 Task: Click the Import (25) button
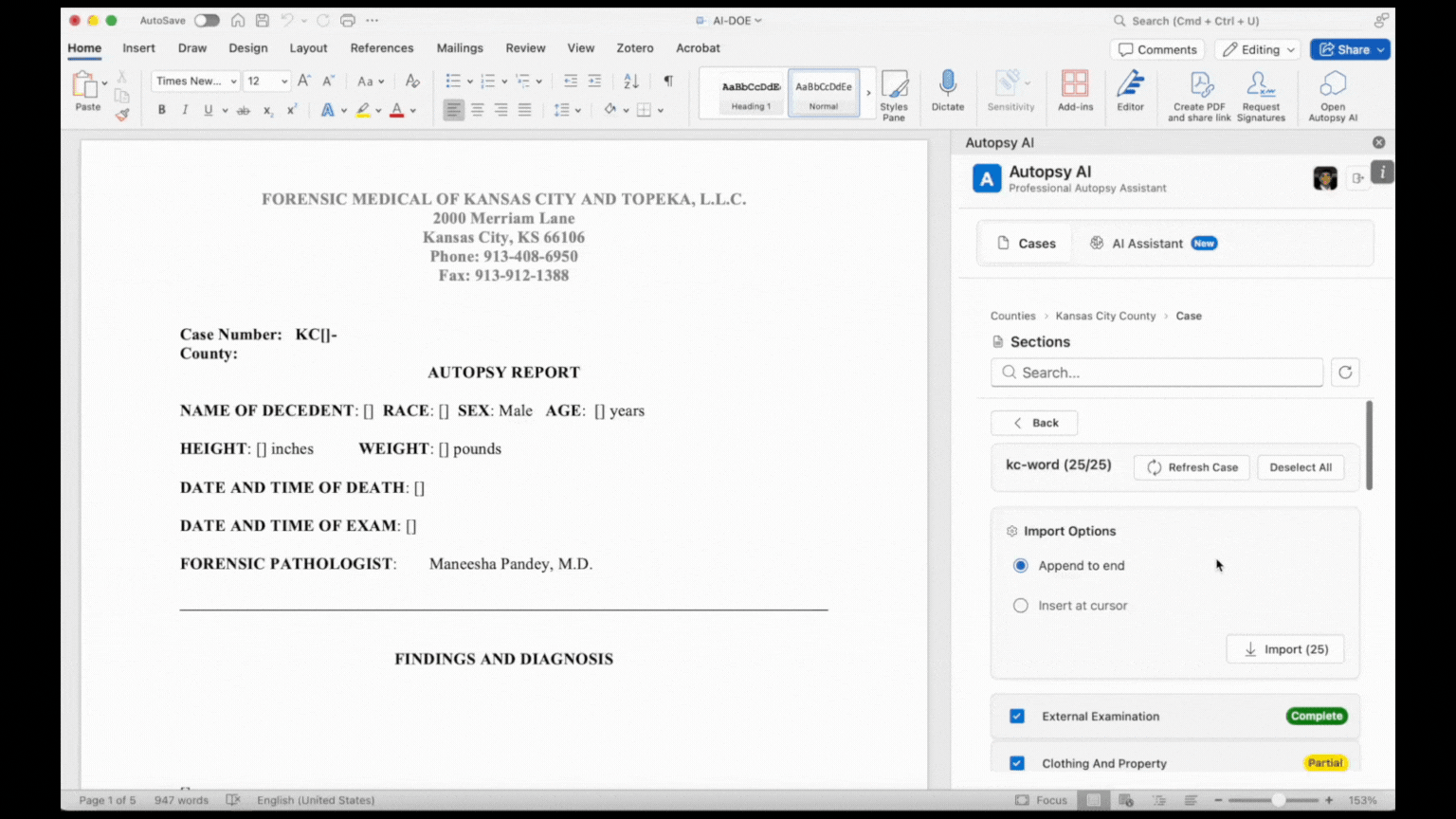(x=1284, y=648)
